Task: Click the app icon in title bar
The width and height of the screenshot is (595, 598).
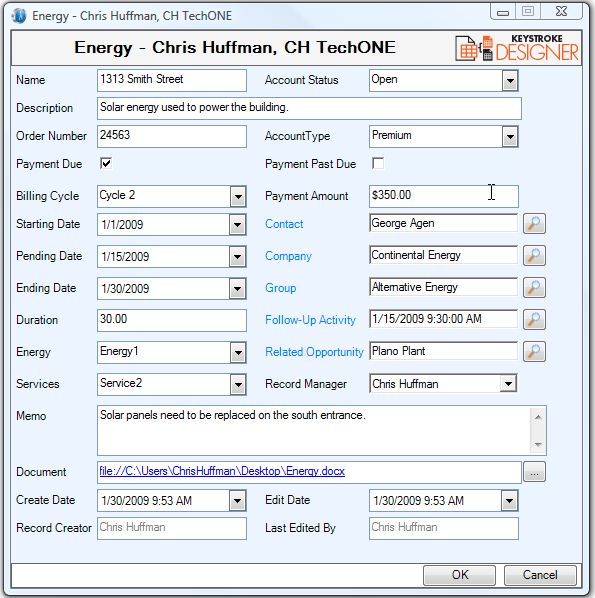Action: (19, 16)
